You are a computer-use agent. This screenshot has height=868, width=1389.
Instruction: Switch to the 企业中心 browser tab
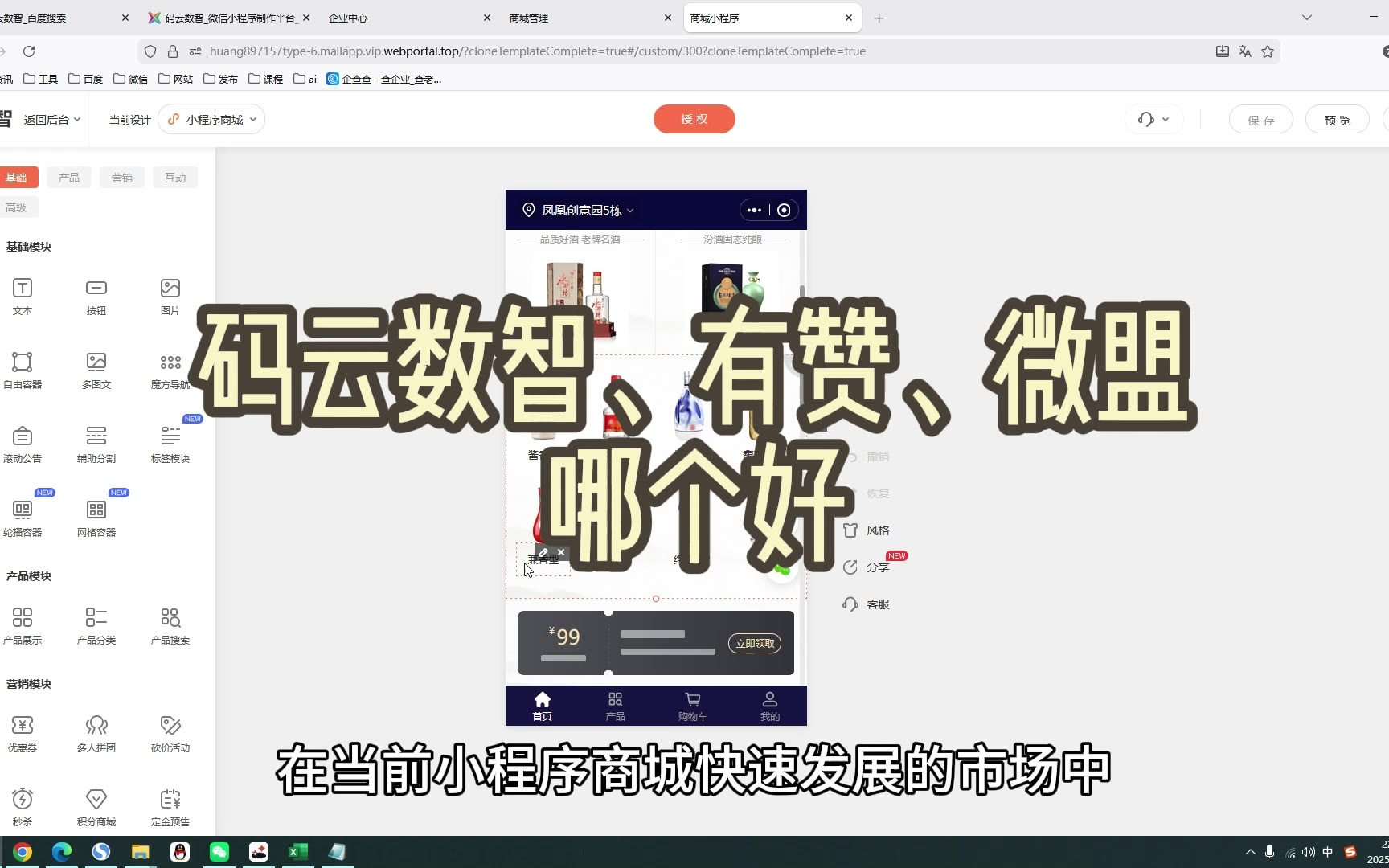point(408,18)
